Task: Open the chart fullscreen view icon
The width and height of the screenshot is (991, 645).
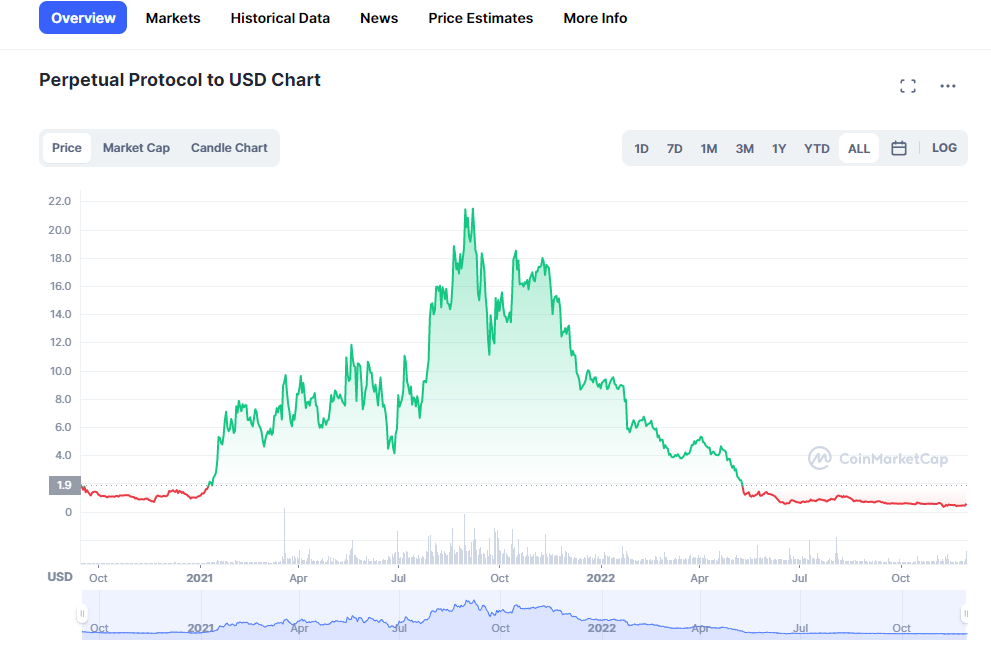Action: [x=908, y=86]
